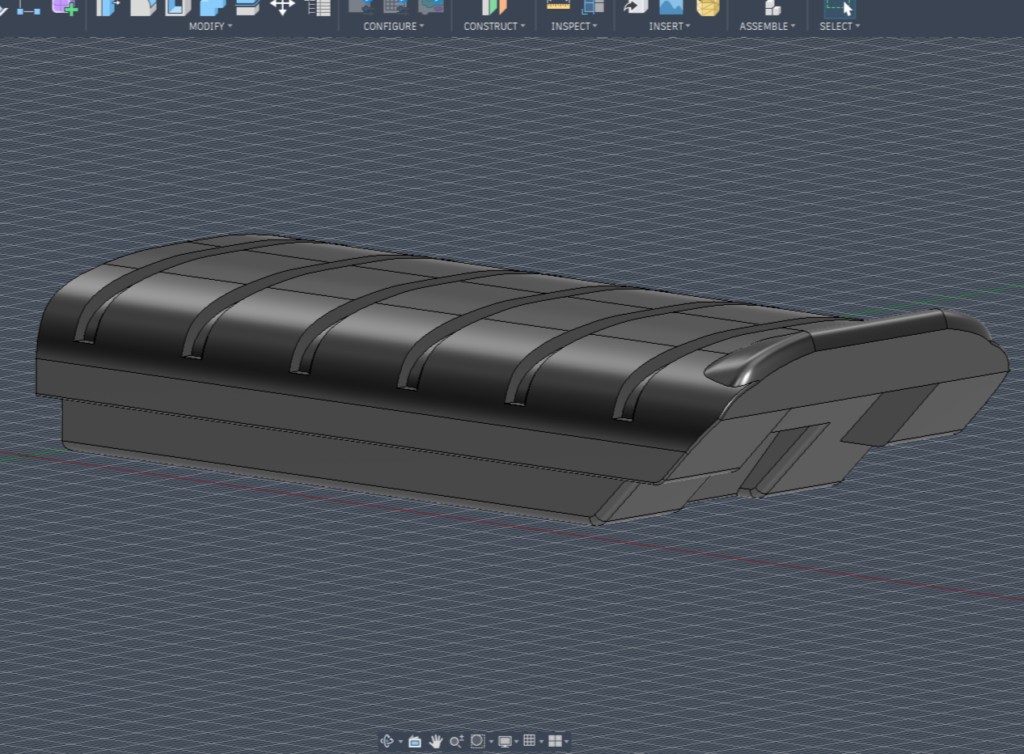Viewport: 1024px width, 754px height.
Task: Open the MODIFY dropdown menu
Action: (x=210, y=26)
